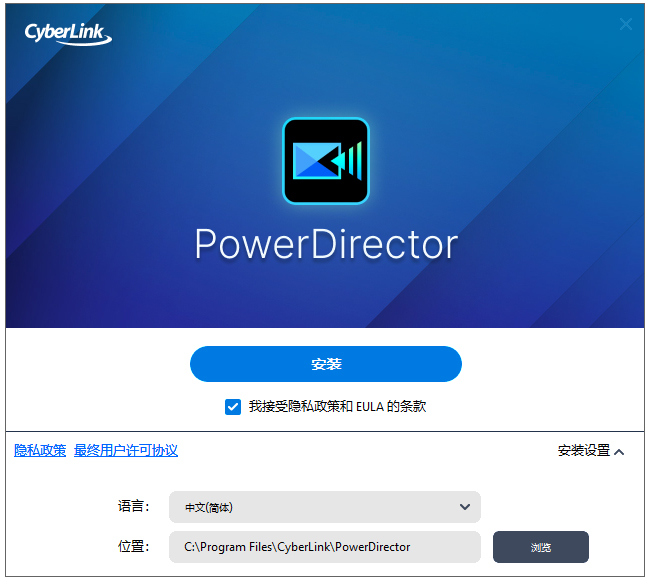Collapse the 安装设置 section
The height and width of the screenshot is (580, 648).
(x=591, y=451)
